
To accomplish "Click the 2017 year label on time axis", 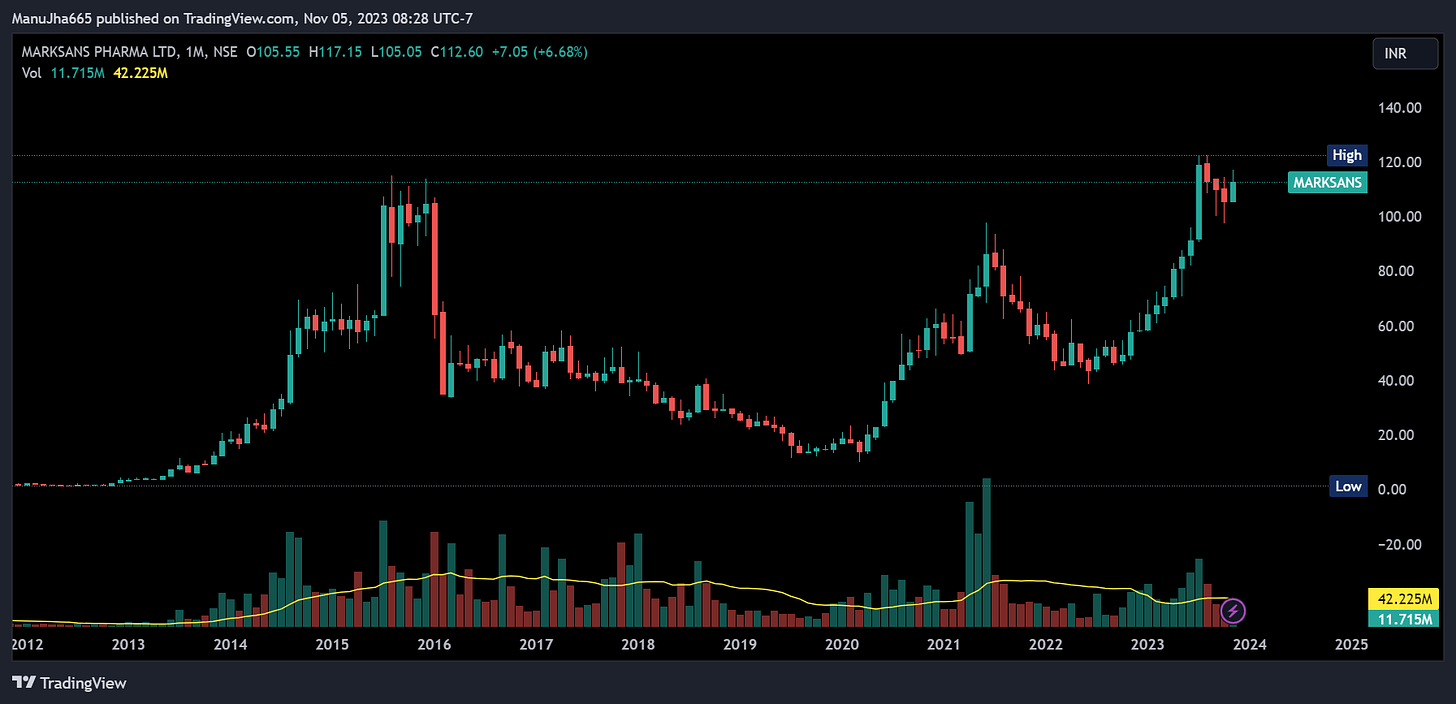I will [536, 645].
